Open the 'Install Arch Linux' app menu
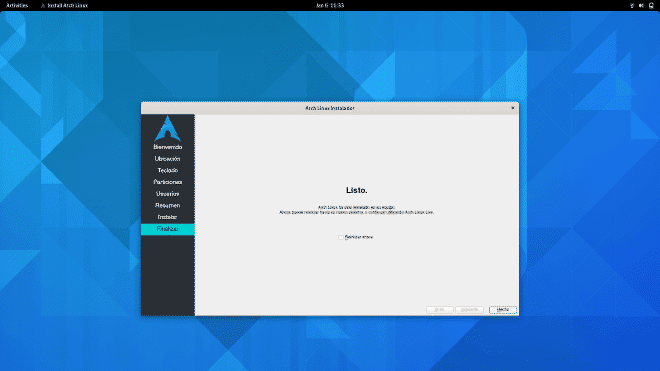The image size is (660, 371). coord(64,5)
